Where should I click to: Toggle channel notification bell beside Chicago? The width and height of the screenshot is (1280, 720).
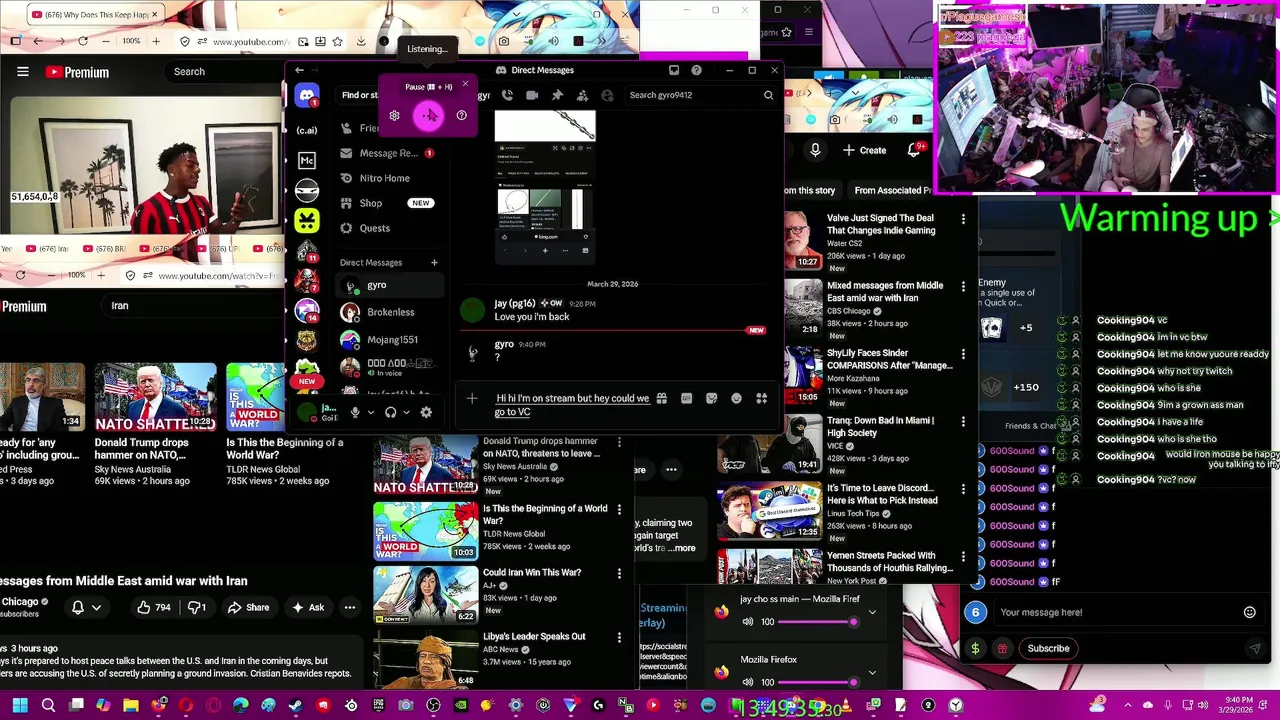point(78,607)
